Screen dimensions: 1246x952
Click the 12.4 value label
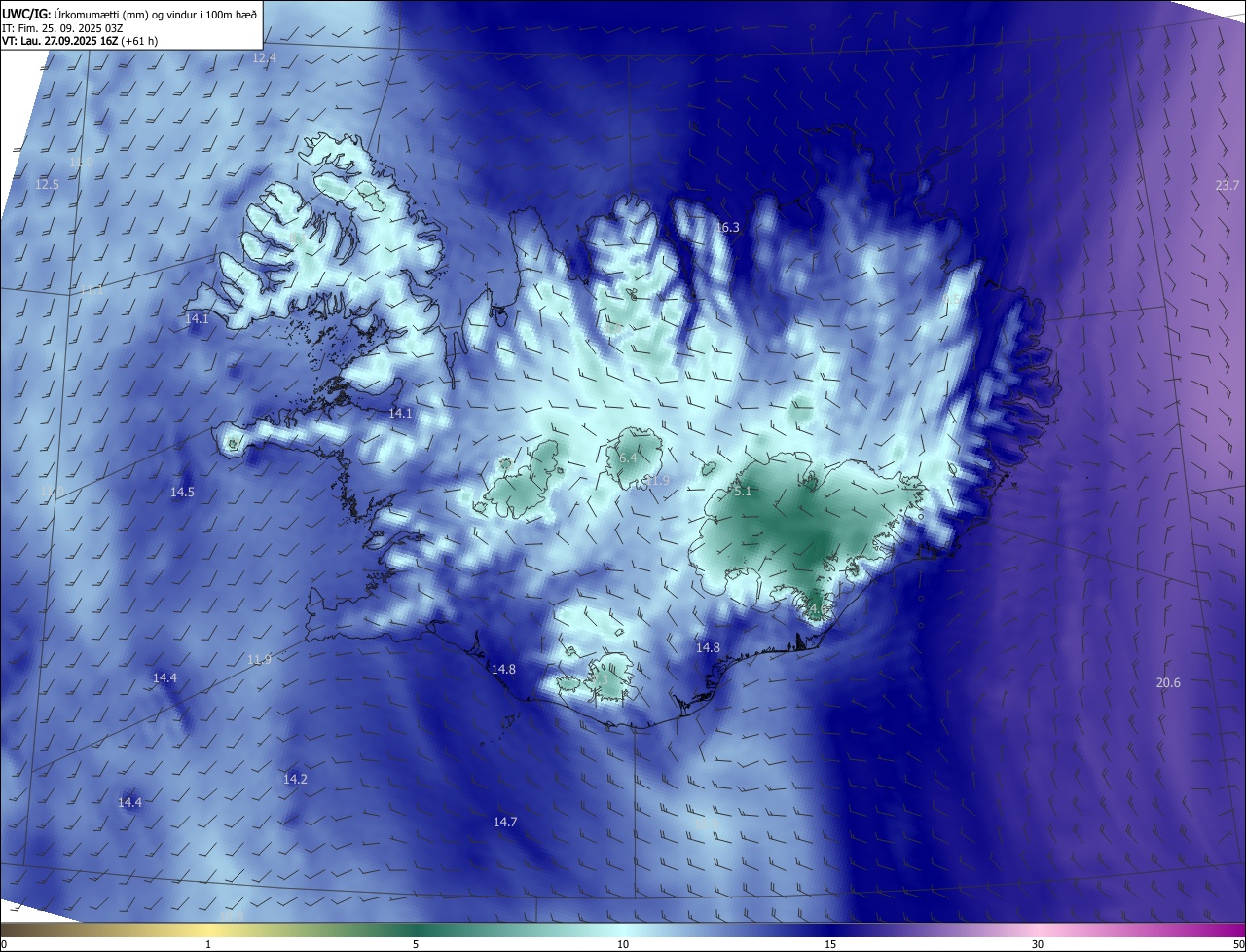264,58
